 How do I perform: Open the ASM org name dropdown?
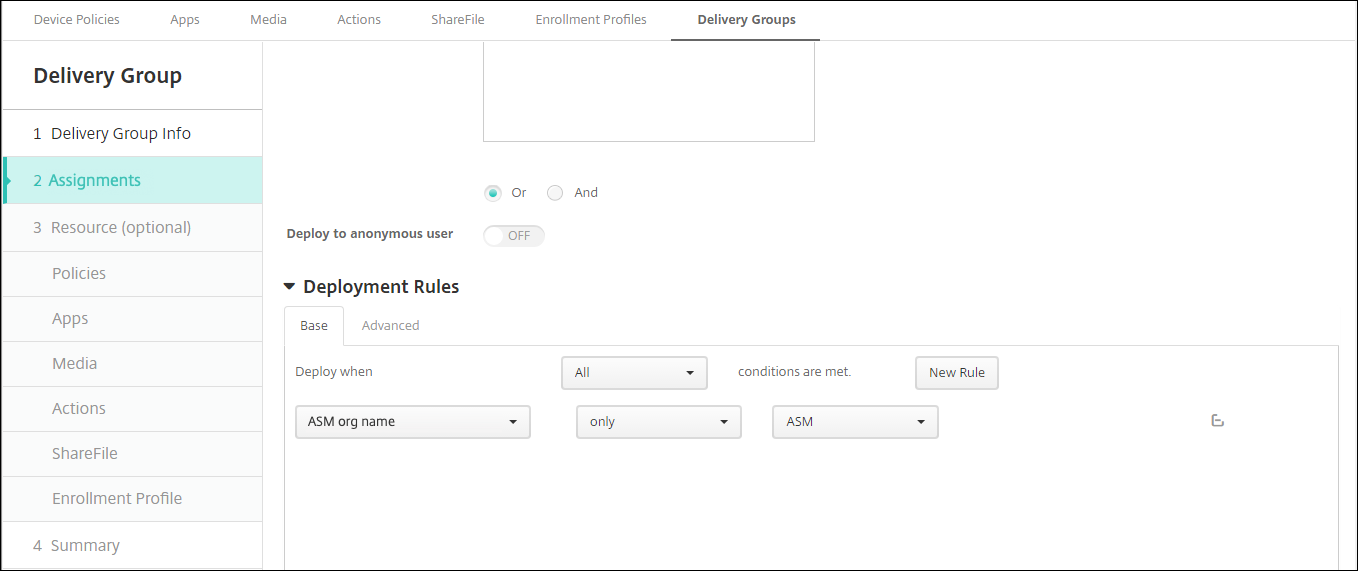point(412,422)
